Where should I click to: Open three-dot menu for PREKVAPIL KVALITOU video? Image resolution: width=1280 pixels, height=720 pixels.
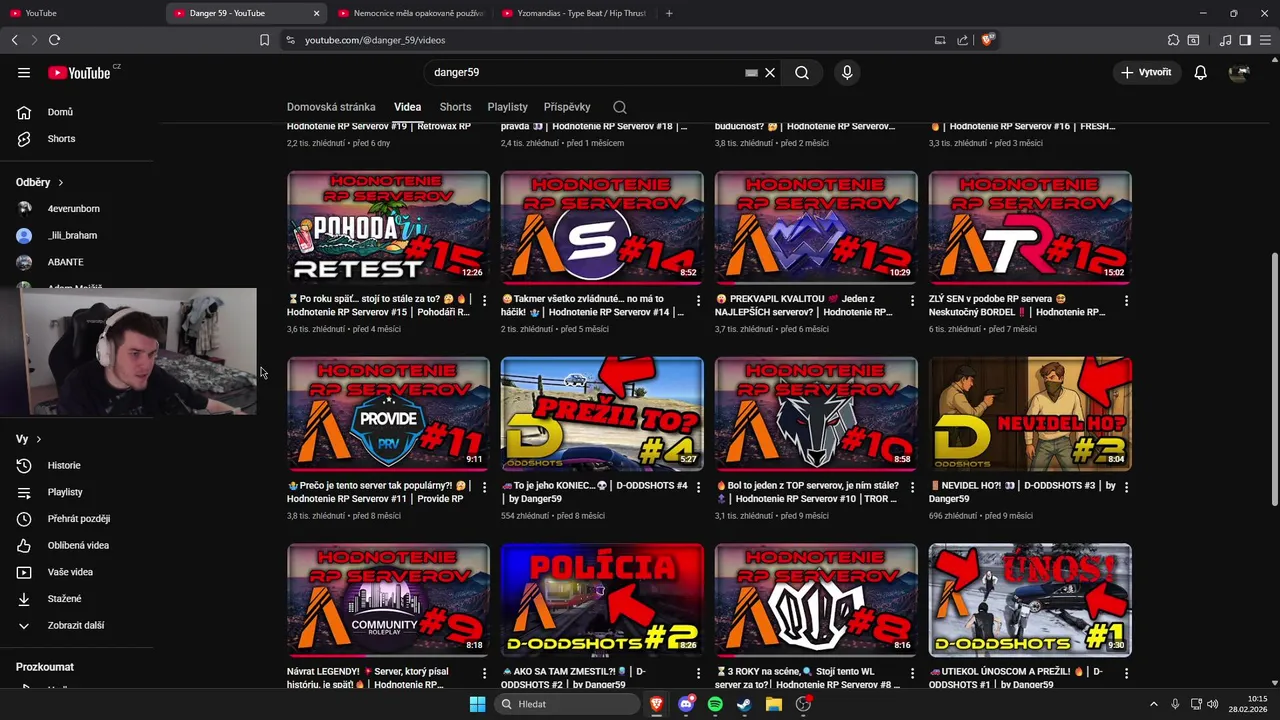[x=912, y=300]
